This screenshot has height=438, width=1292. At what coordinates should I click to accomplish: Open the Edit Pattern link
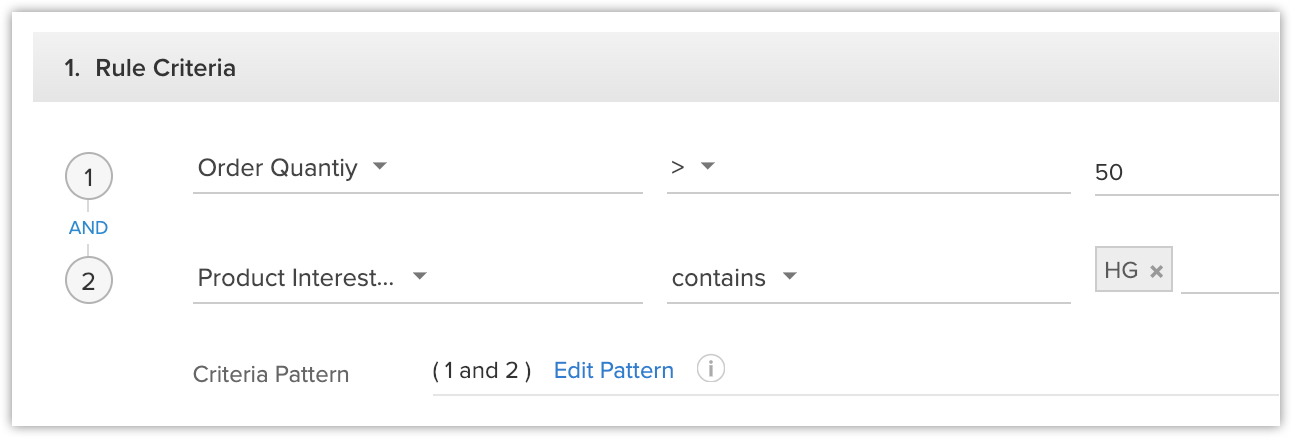[614, 370]
